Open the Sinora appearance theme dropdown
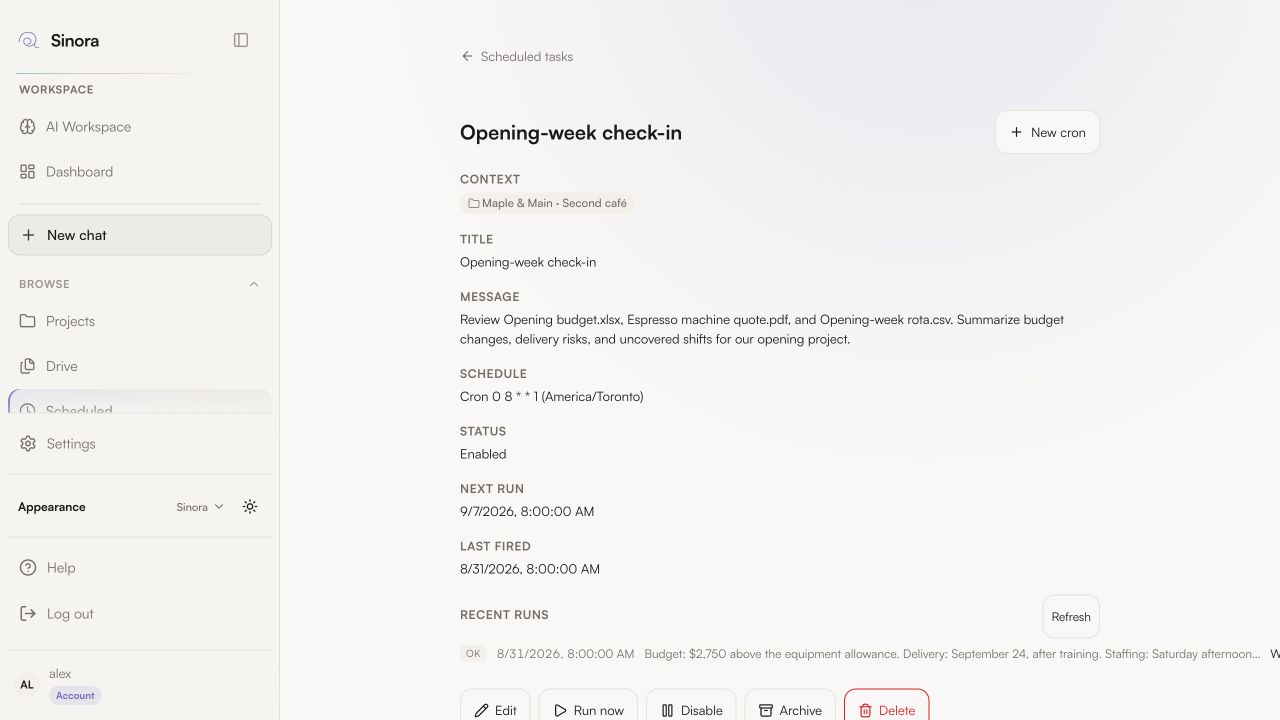This screenshot has height=720, width=1280. (x=200, y=507)
